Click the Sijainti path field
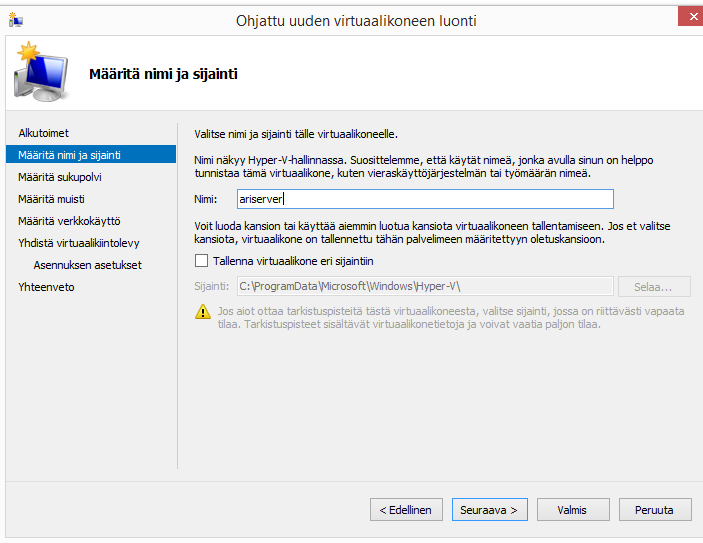The width and height of the screenshot is (703, 543). click(x=425, y=286)
